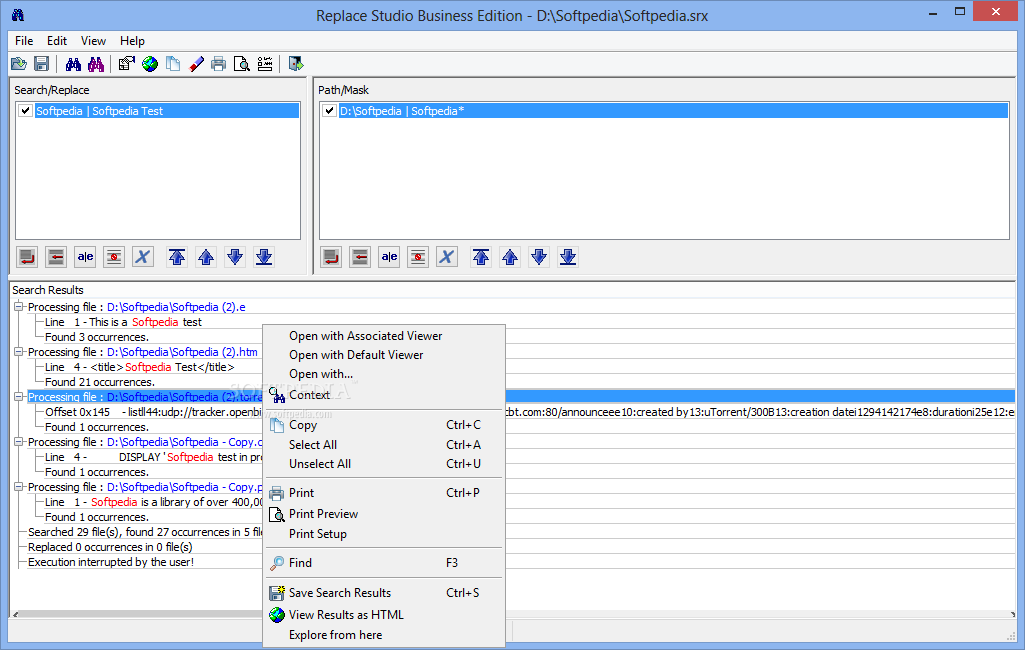Click the red-circle disable button under Search/Replace list

coord(114,257)
